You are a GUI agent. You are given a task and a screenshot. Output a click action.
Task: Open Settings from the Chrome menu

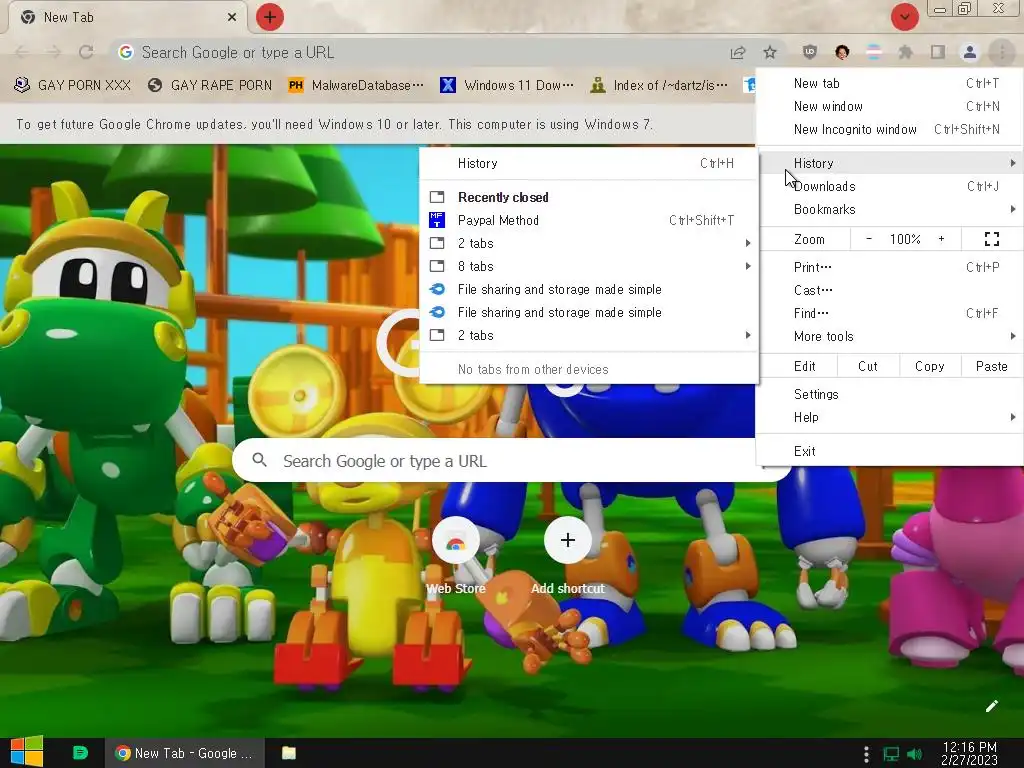click(x=890, y=394)
